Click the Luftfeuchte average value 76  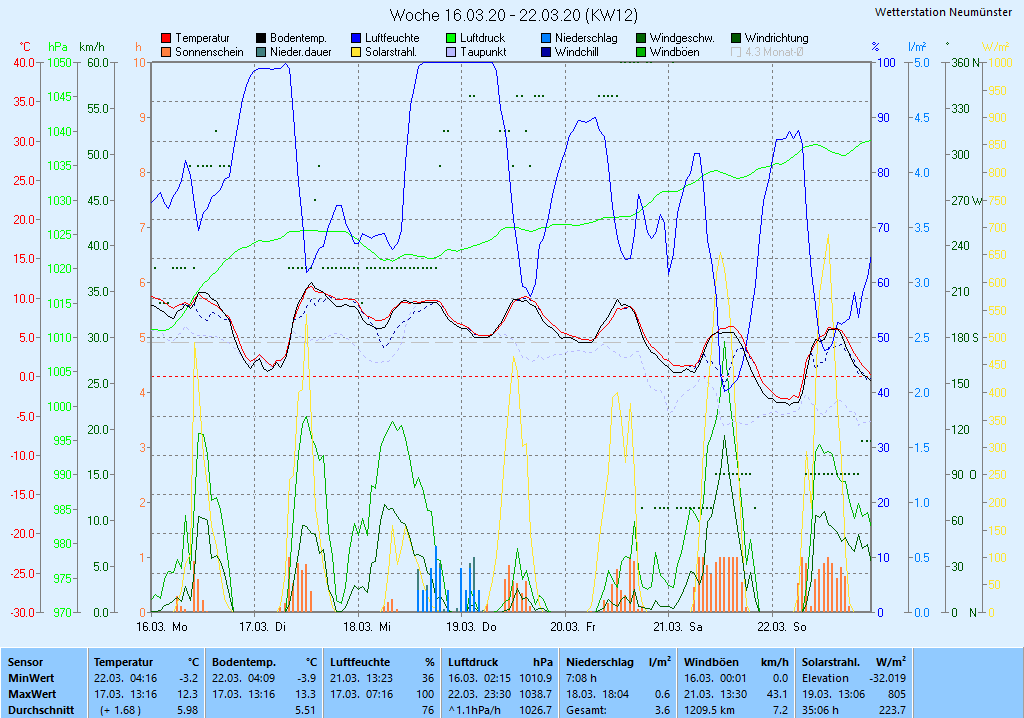(x=428, y=710)
